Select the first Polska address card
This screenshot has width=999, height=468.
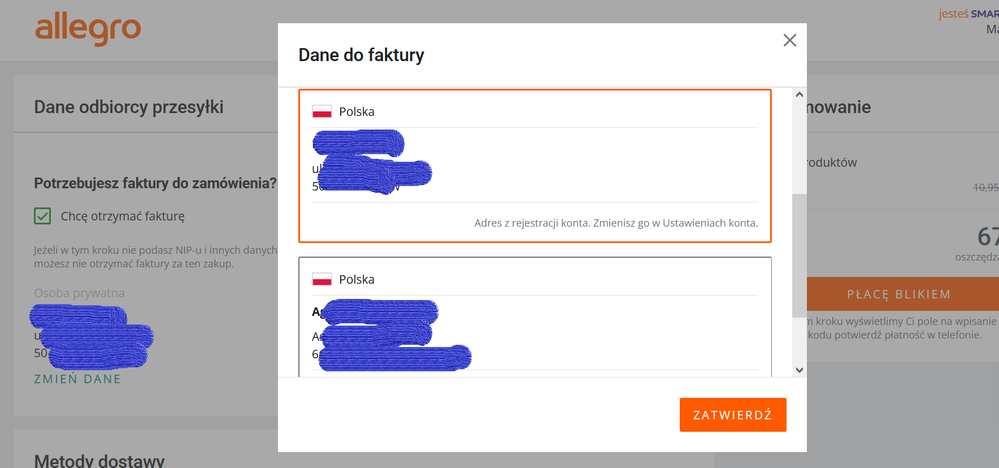tap(535, 166)
